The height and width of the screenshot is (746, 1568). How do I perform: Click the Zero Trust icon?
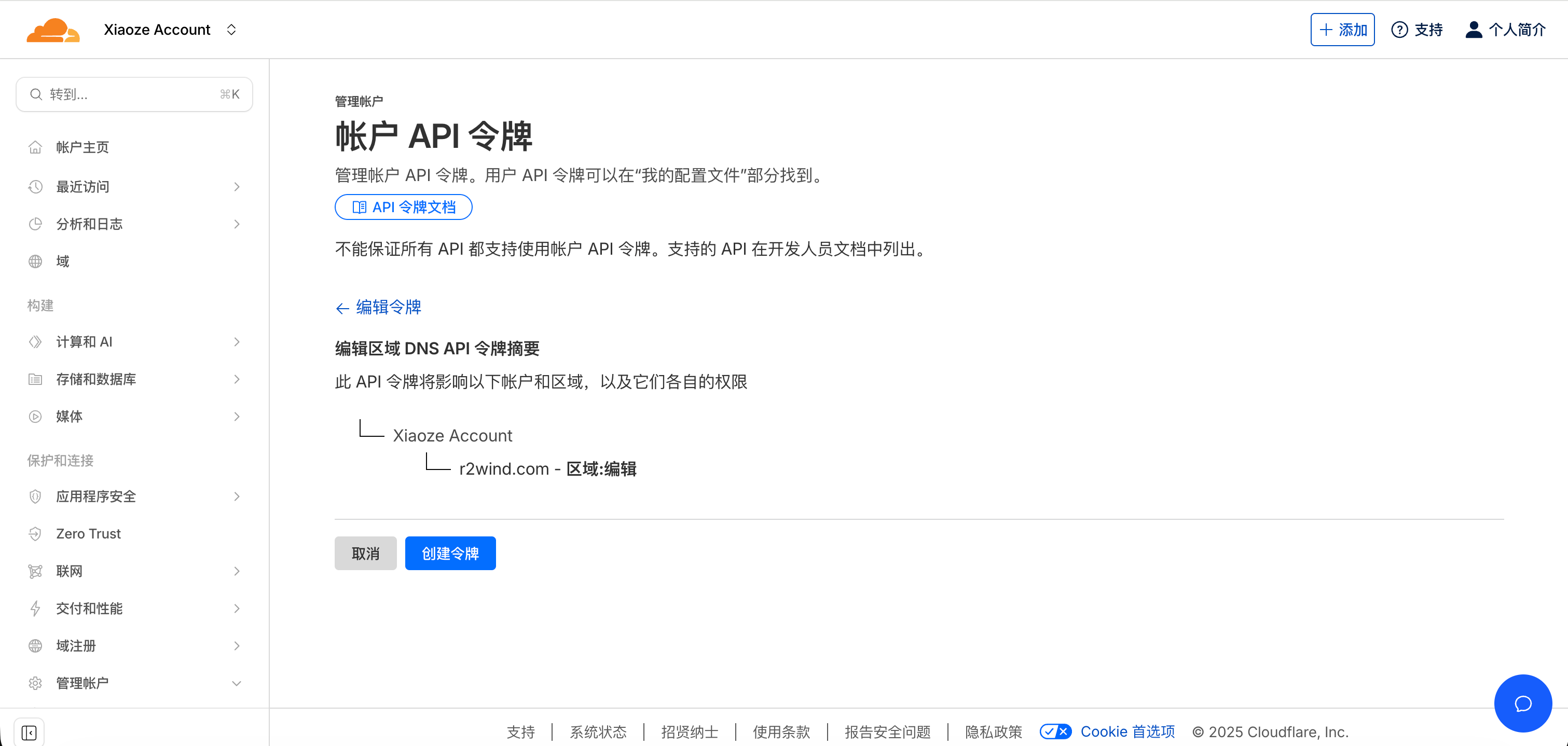click(x=35, y=534)
